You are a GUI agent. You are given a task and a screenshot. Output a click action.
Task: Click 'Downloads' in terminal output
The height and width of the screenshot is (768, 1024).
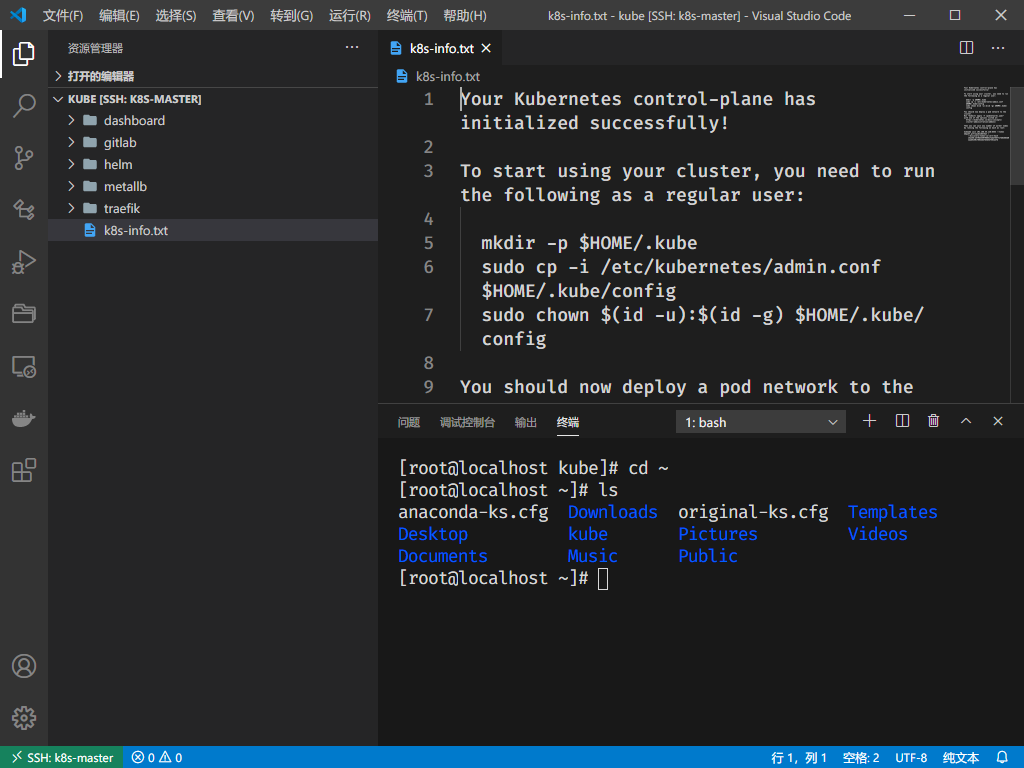pyautogui.click(x=613, y=512)
